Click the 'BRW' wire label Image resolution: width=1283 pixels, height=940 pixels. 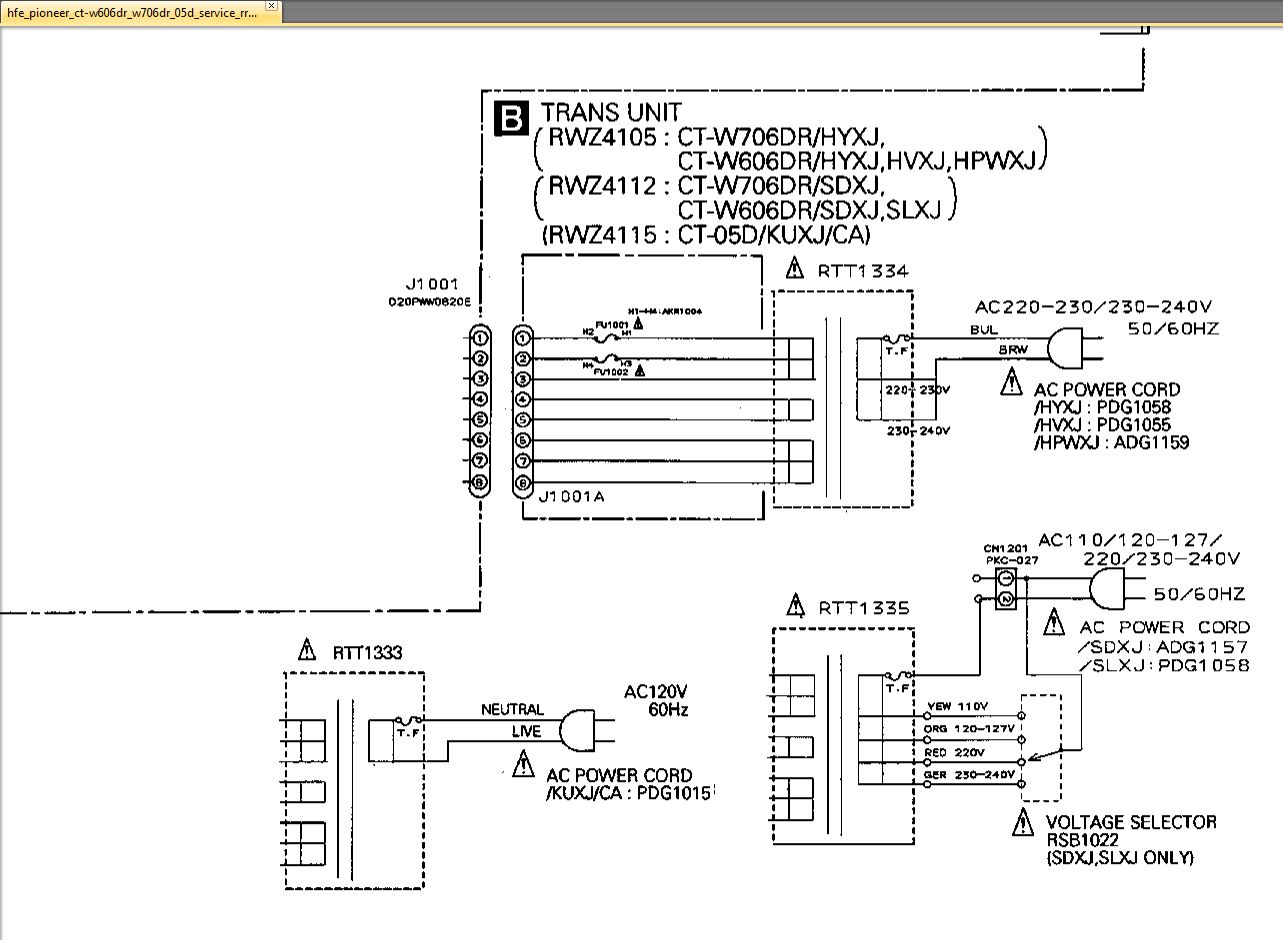[x=1012, y=350]
